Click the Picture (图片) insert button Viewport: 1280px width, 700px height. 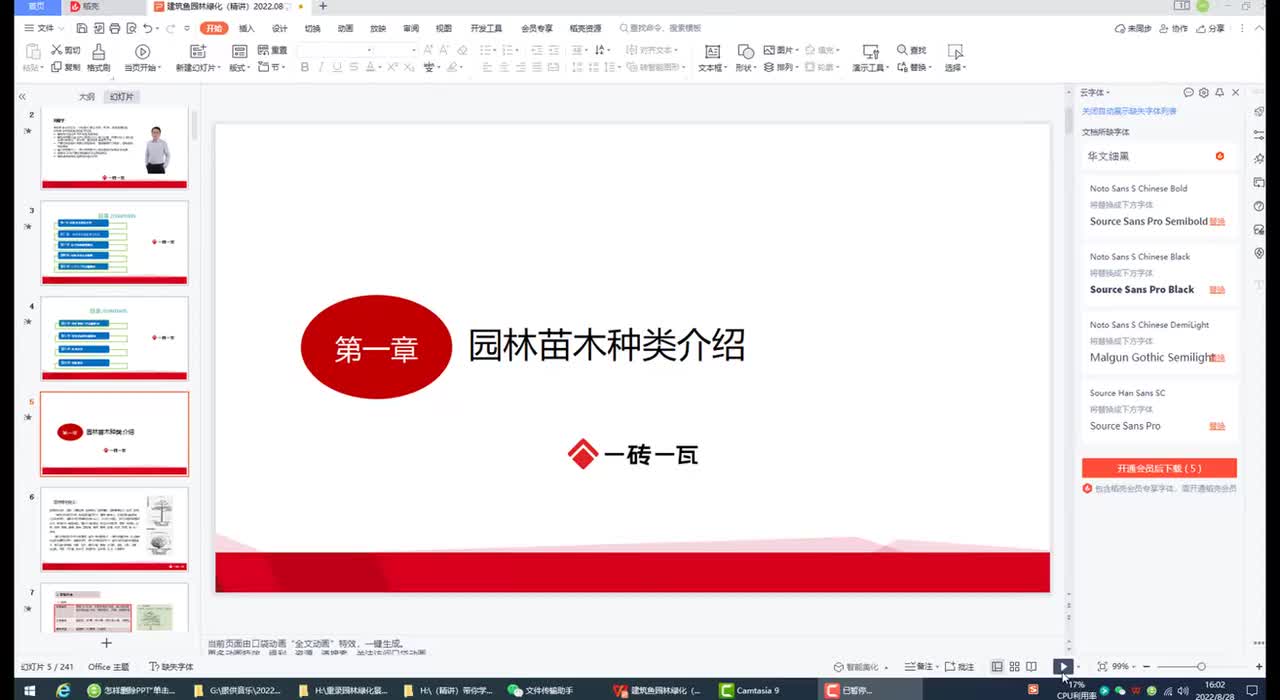coord(780,50)
